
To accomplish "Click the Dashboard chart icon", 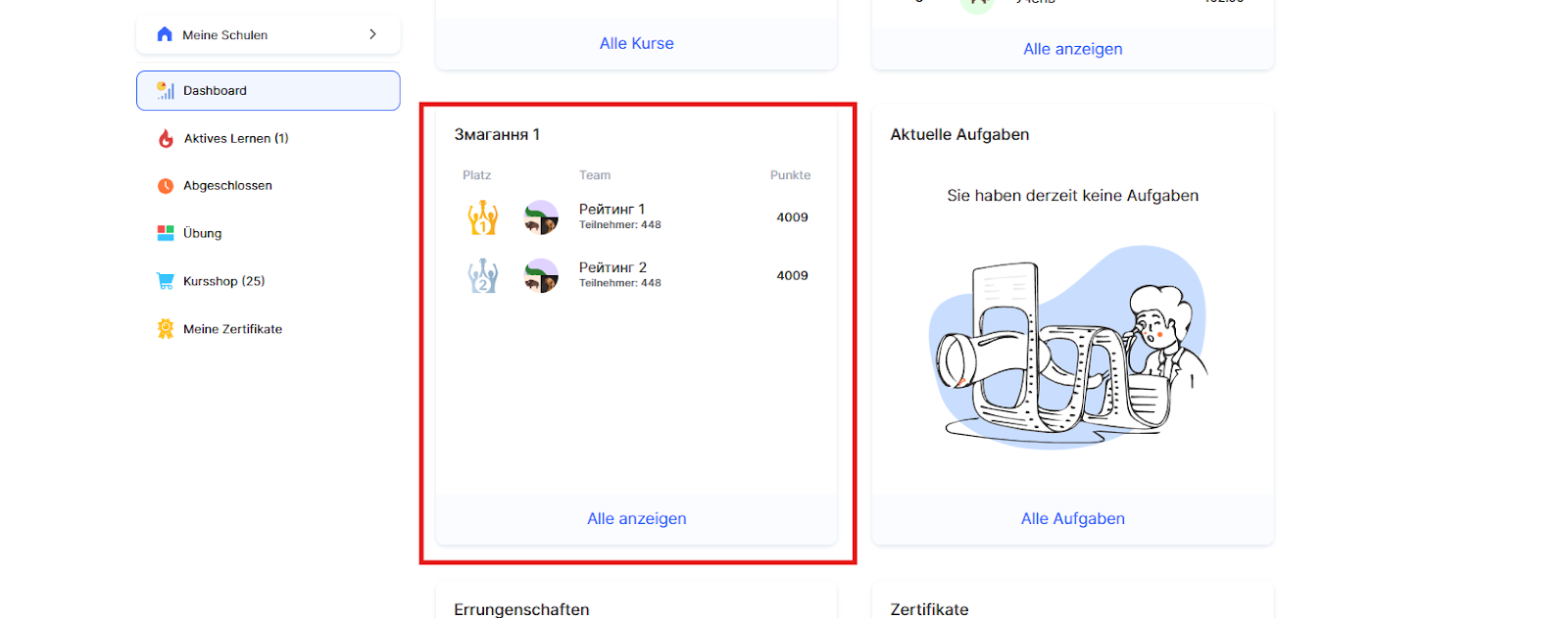I will pos(166,90).
